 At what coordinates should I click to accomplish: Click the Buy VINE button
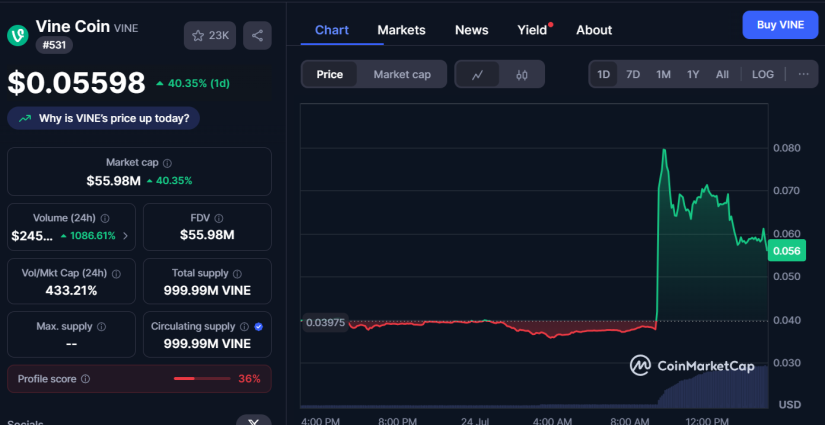click(779, 24)
